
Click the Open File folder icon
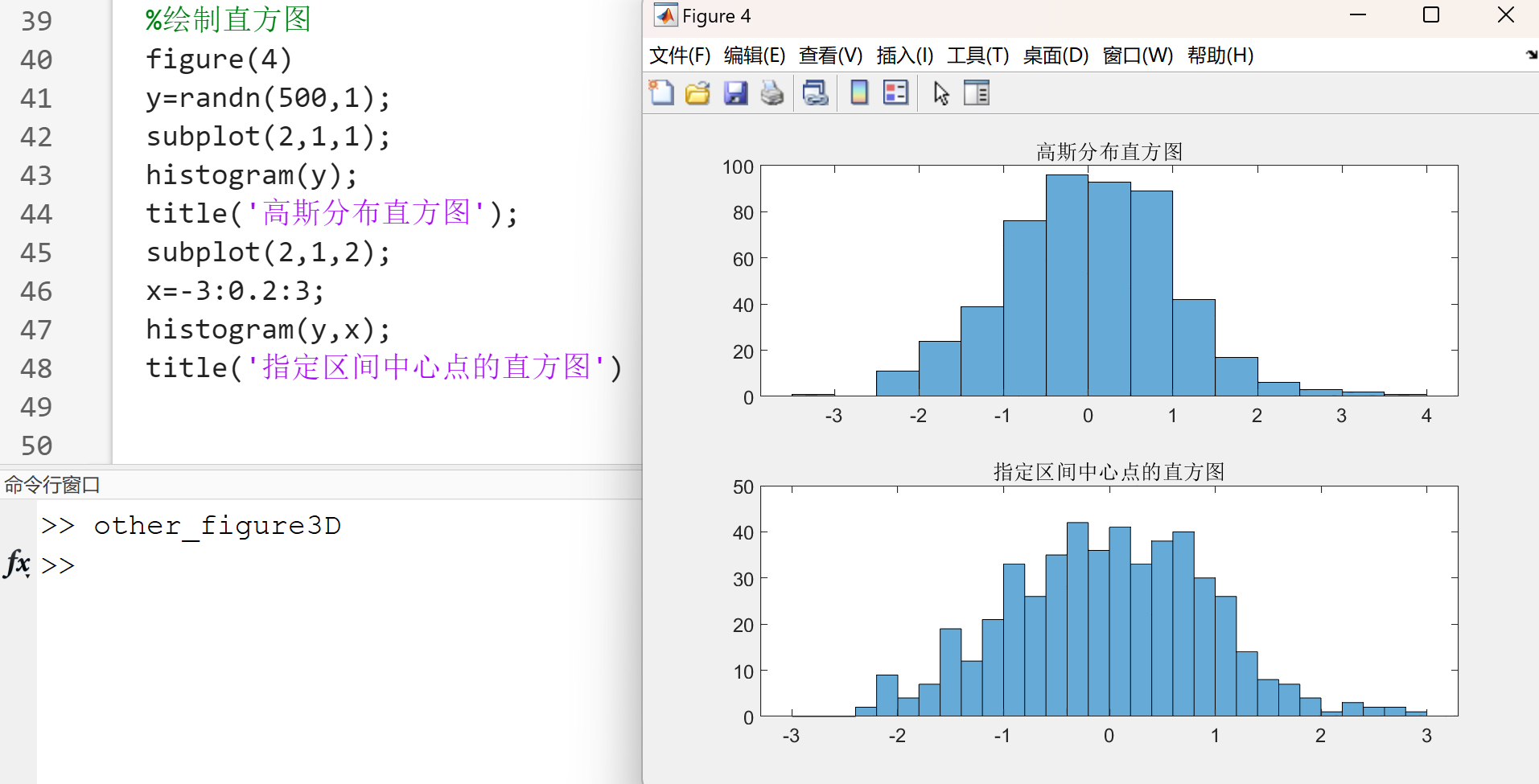point(697,93)
